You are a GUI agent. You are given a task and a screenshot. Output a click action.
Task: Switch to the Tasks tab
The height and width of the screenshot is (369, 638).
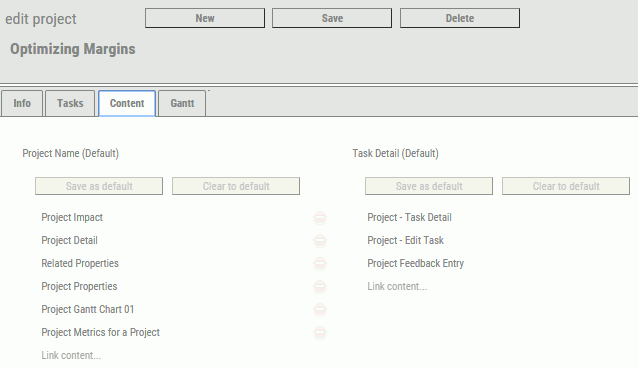pos(70,103)
